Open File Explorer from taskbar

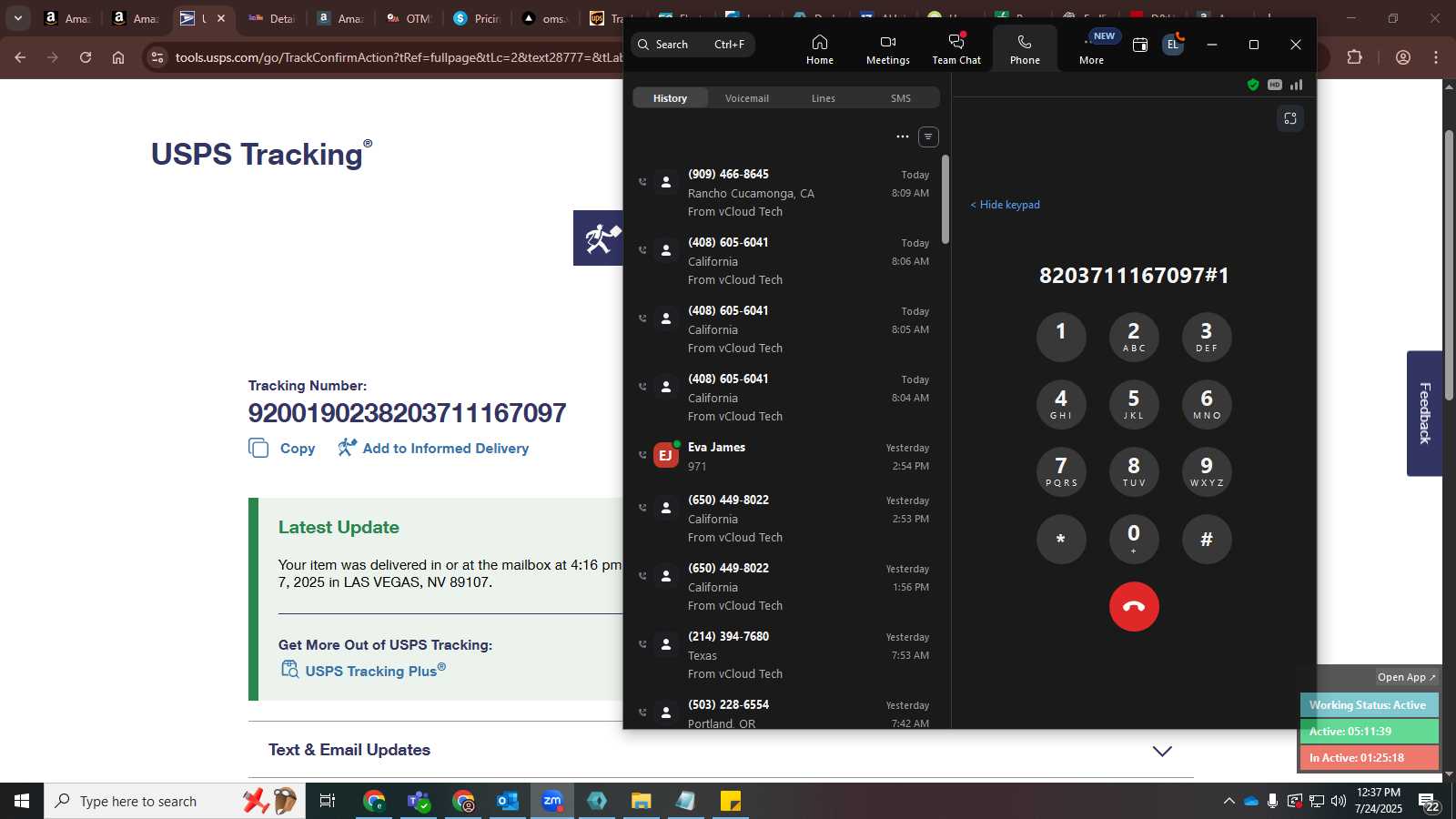pos(641,801)
